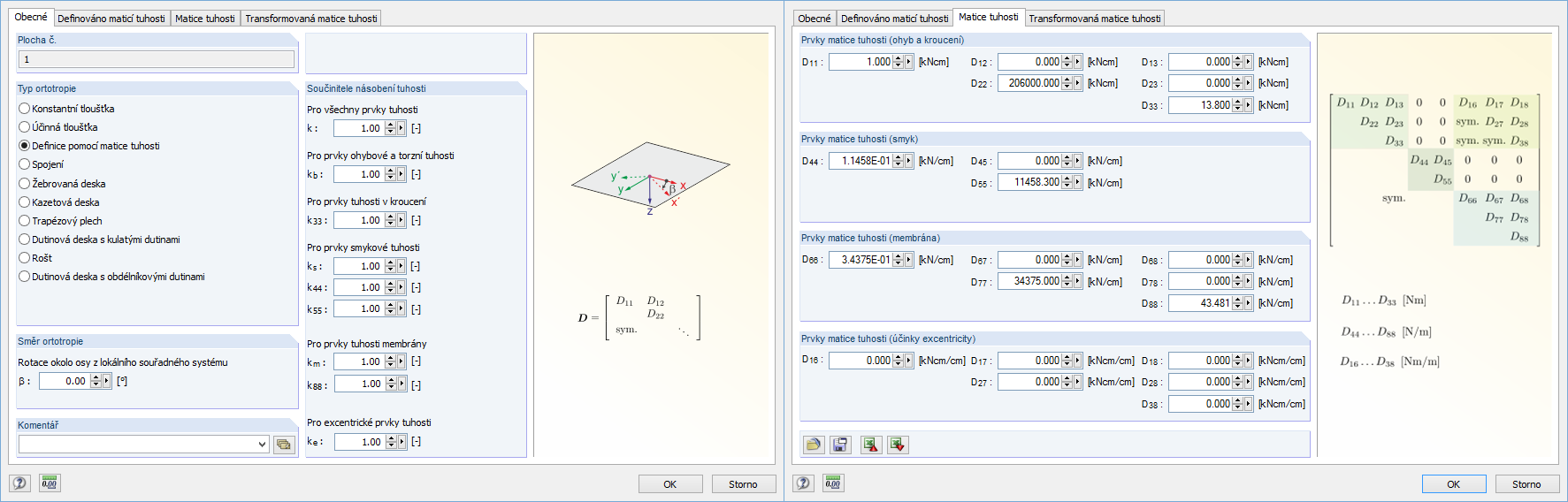Open Transformovaná matice tuhosti tab, left dialog
The image size is (1568, 502).
tap(311, 19)
